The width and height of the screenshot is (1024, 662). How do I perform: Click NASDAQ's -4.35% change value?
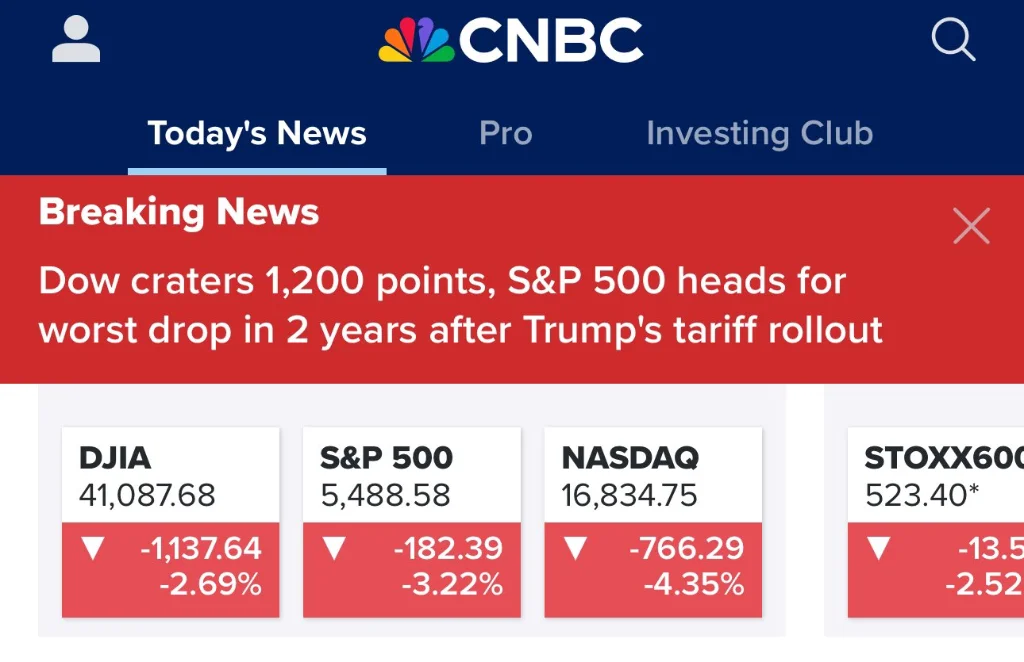pos(694,584)
